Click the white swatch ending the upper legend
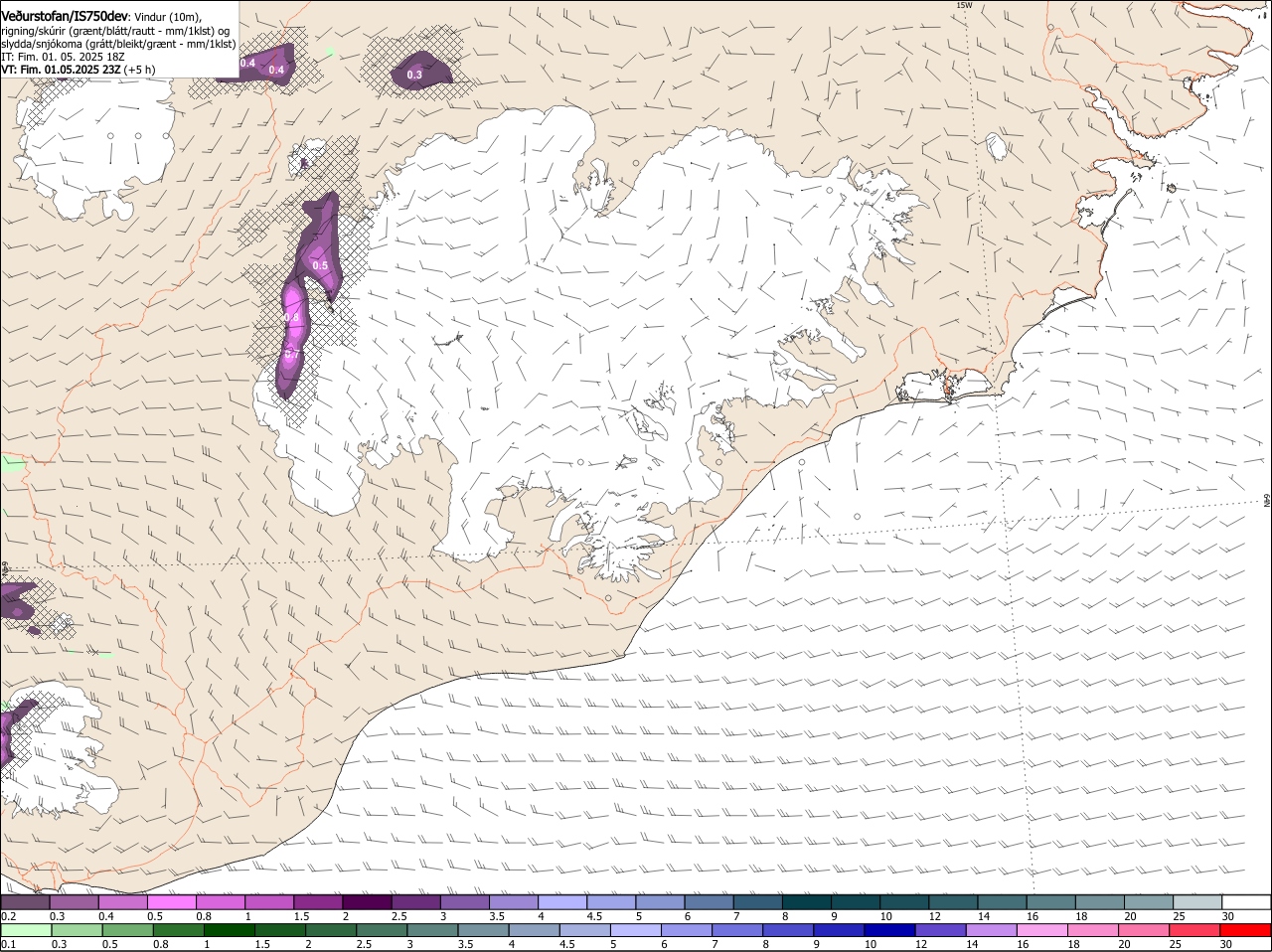 click(x=1246, y=902)
